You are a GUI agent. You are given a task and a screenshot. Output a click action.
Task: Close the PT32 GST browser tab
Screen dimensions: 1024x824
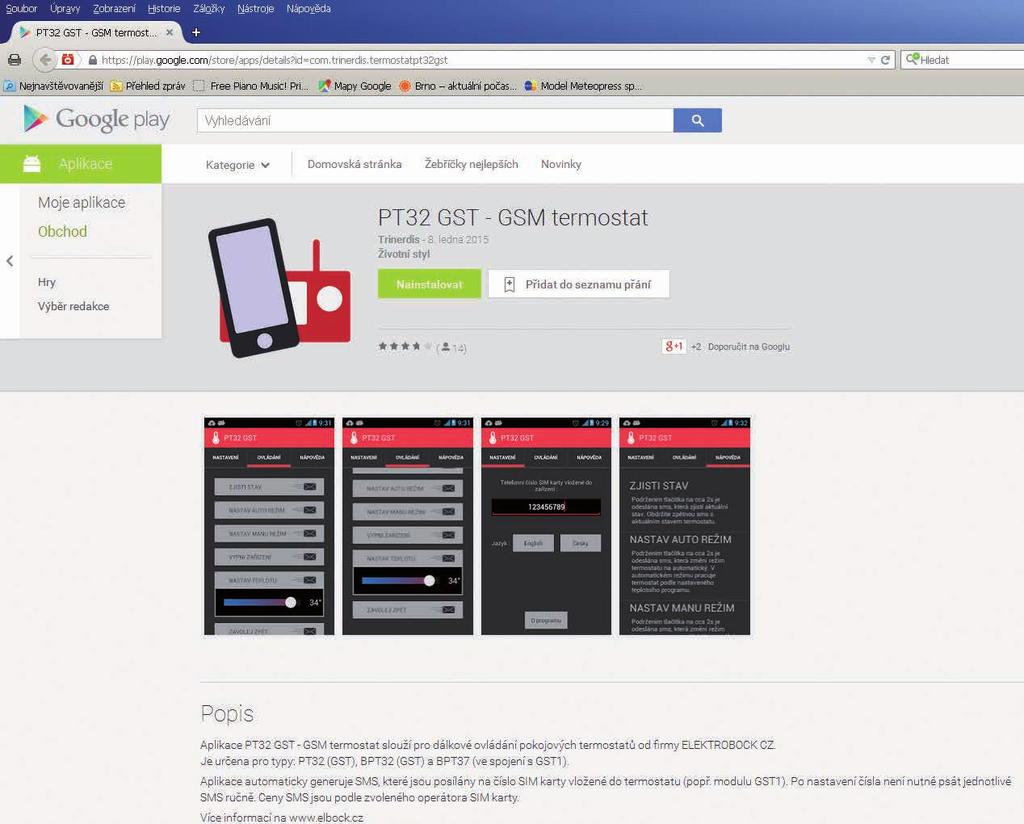point(169,32)
